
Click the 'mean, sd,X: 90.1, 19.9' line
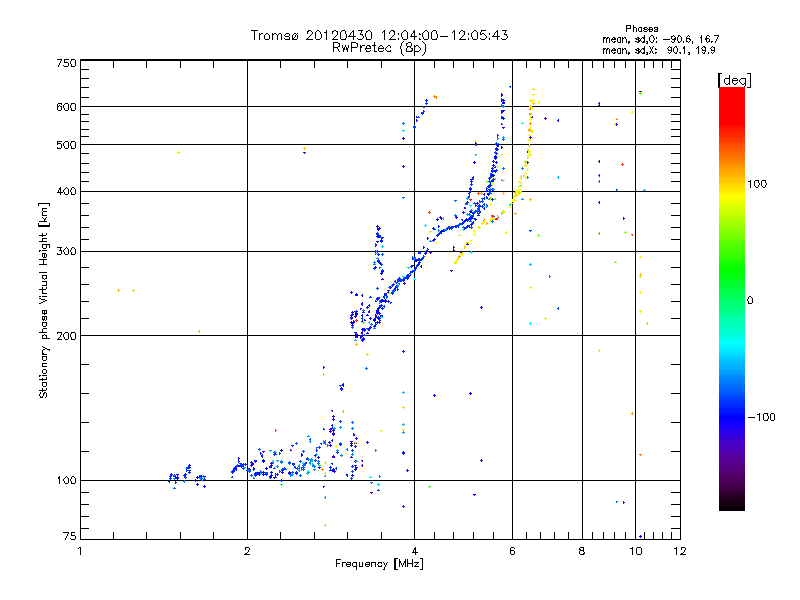pos(659,51)
